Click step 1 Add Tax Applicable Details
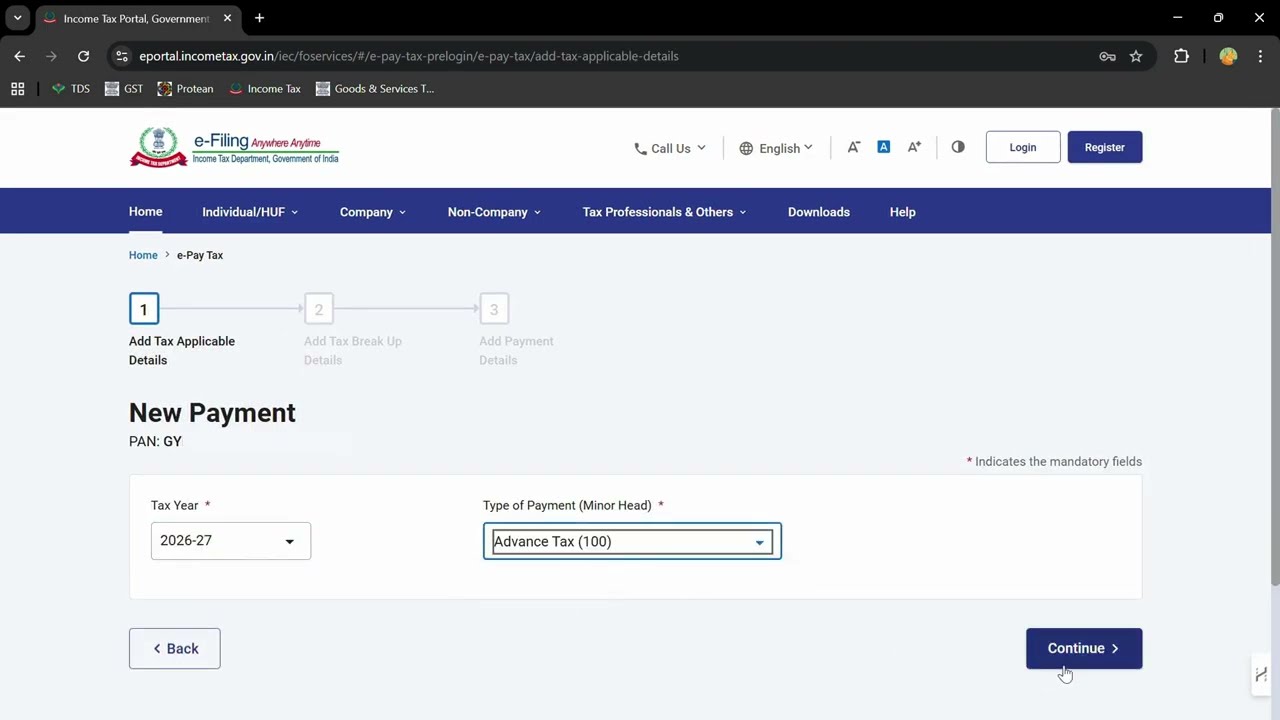Screen dimensions: 1280x720 143,309
